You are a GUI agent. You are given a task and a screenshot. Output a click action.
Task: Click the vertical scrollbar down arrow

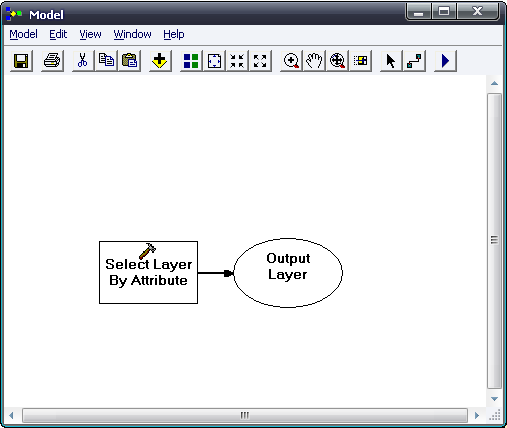pyautogui.click(x=494, y=399)
